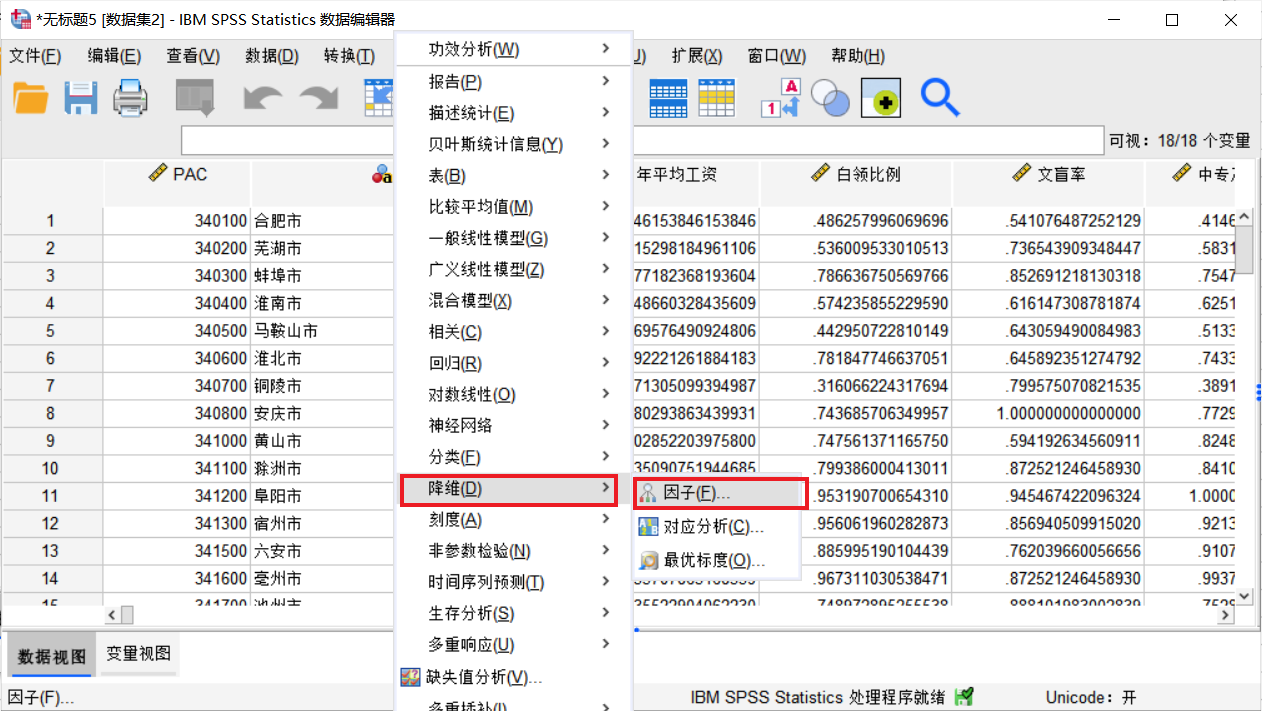Open 因子(F)... from the submenu
1262x711 pixels.
pos(719,493)
